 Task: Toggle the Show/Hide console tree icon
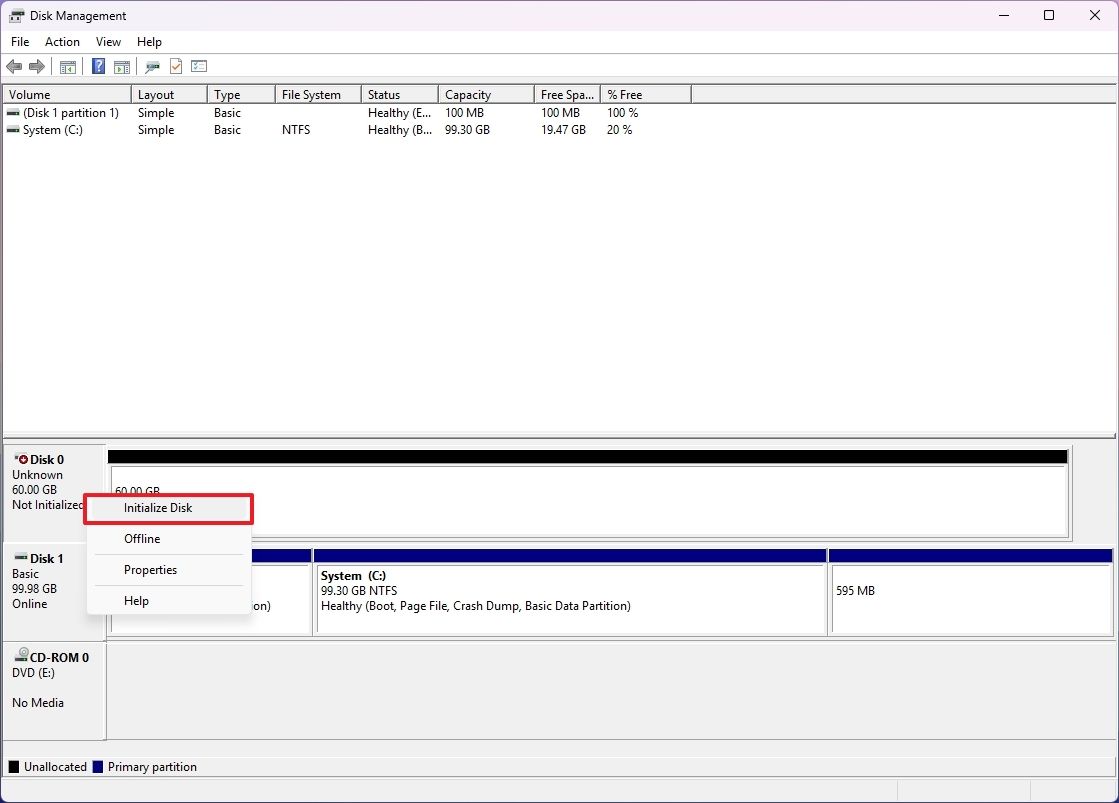67,66
